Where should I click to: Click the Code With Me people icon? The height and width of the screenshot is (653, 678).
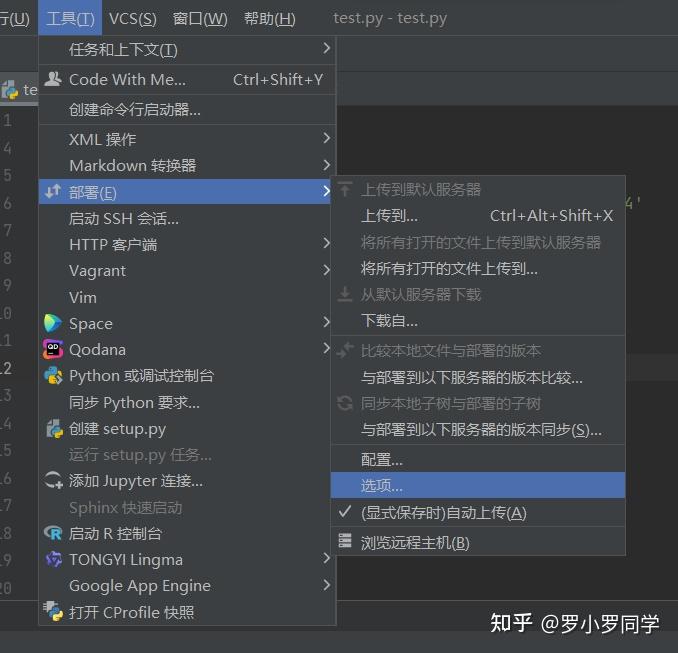point(53,79)
